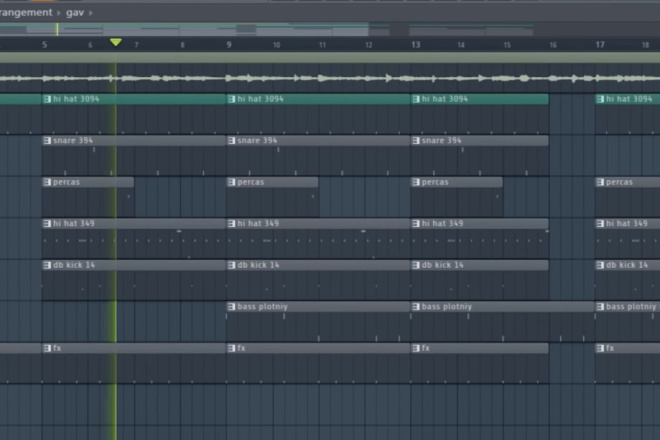Click bar 9 marker on the timeline ruler
This screenshot has width=660, height=440.
tap(229, 45)
